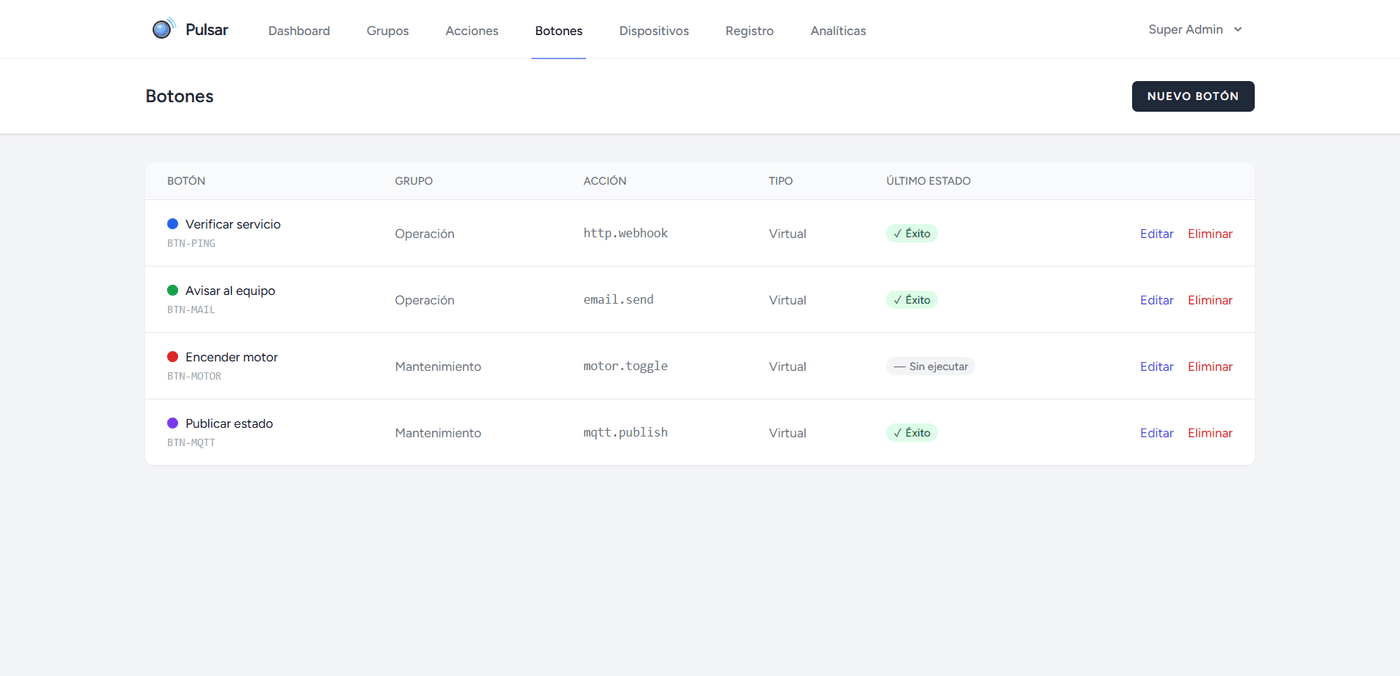This screenshot has width=1400, height=676.
Task: Click the green dot beside Avisar al equipo
Action: point(172,290)
